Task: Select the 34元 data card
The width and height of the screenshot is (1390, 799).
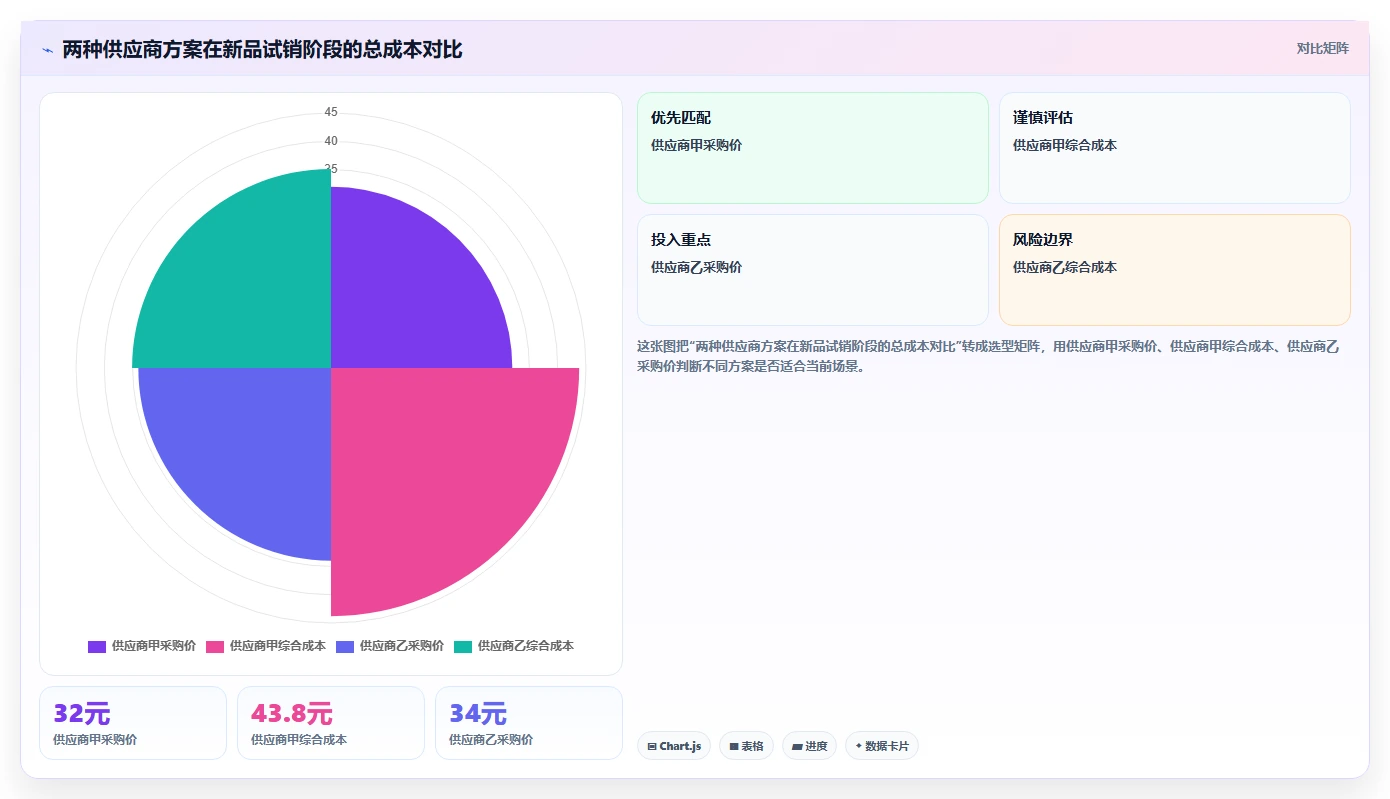Action: pyautogui.click(x=529, y=723)
